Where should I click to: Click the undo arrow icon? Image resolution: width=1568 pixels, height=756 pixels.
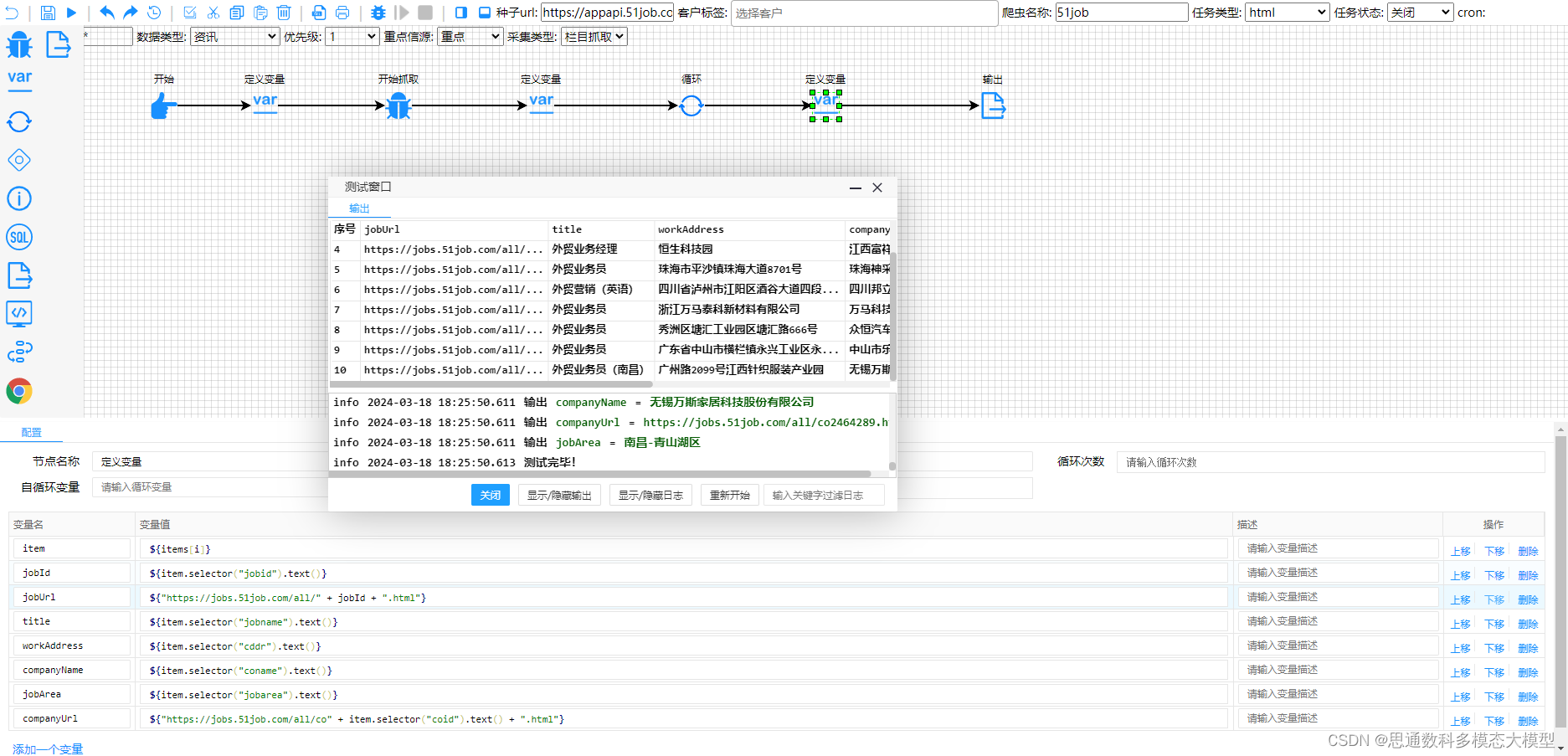tap(106, 13)
